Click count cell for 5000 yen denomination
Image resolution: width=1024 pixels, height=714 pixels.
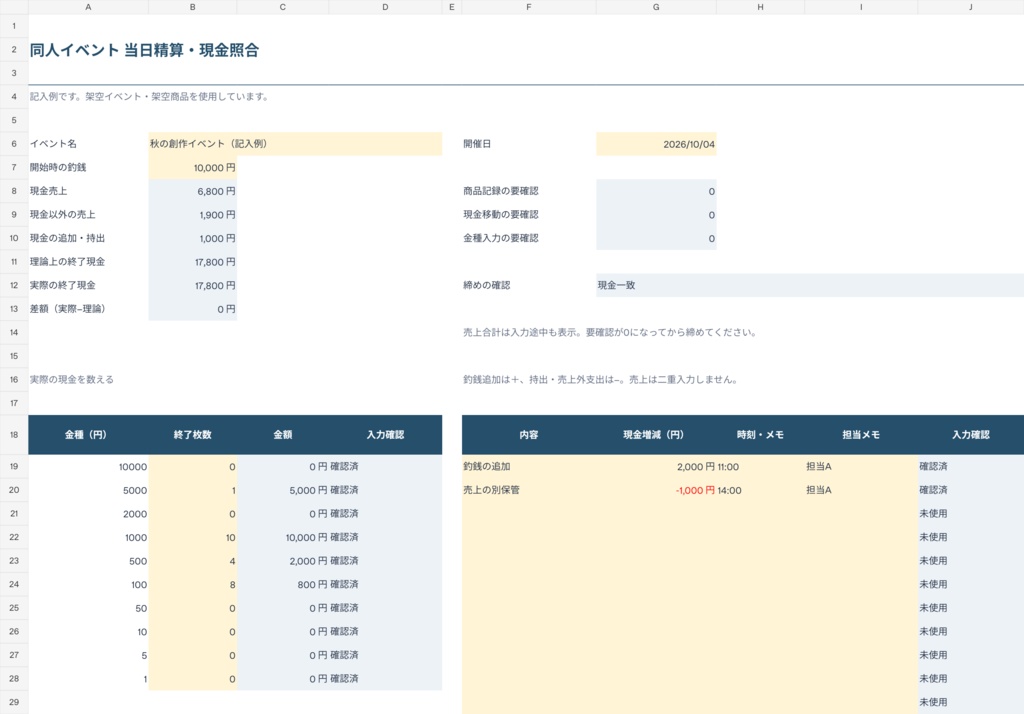pos(193,490)
